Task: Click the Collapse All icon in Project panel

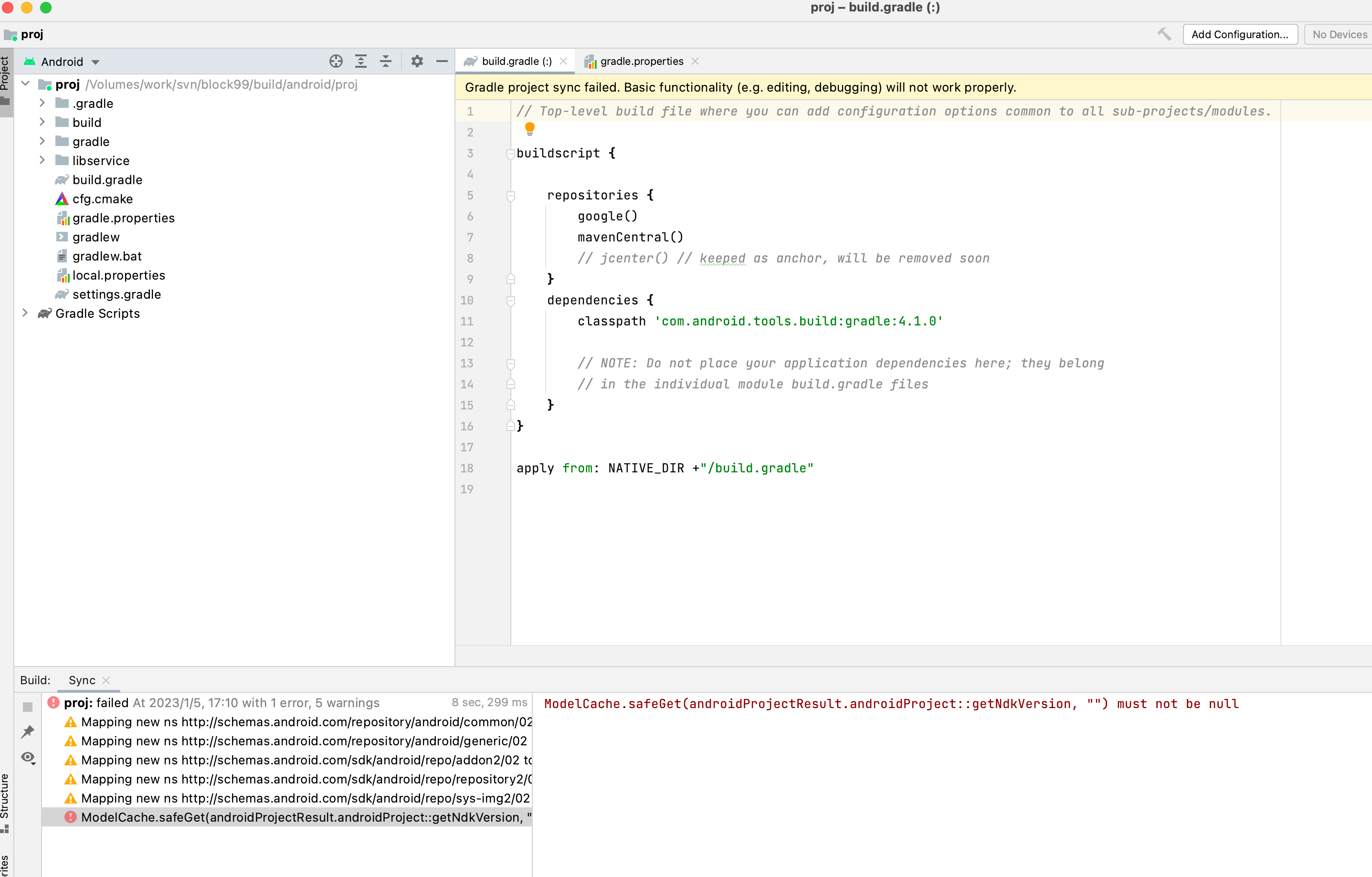Action: tap(386, 61)
